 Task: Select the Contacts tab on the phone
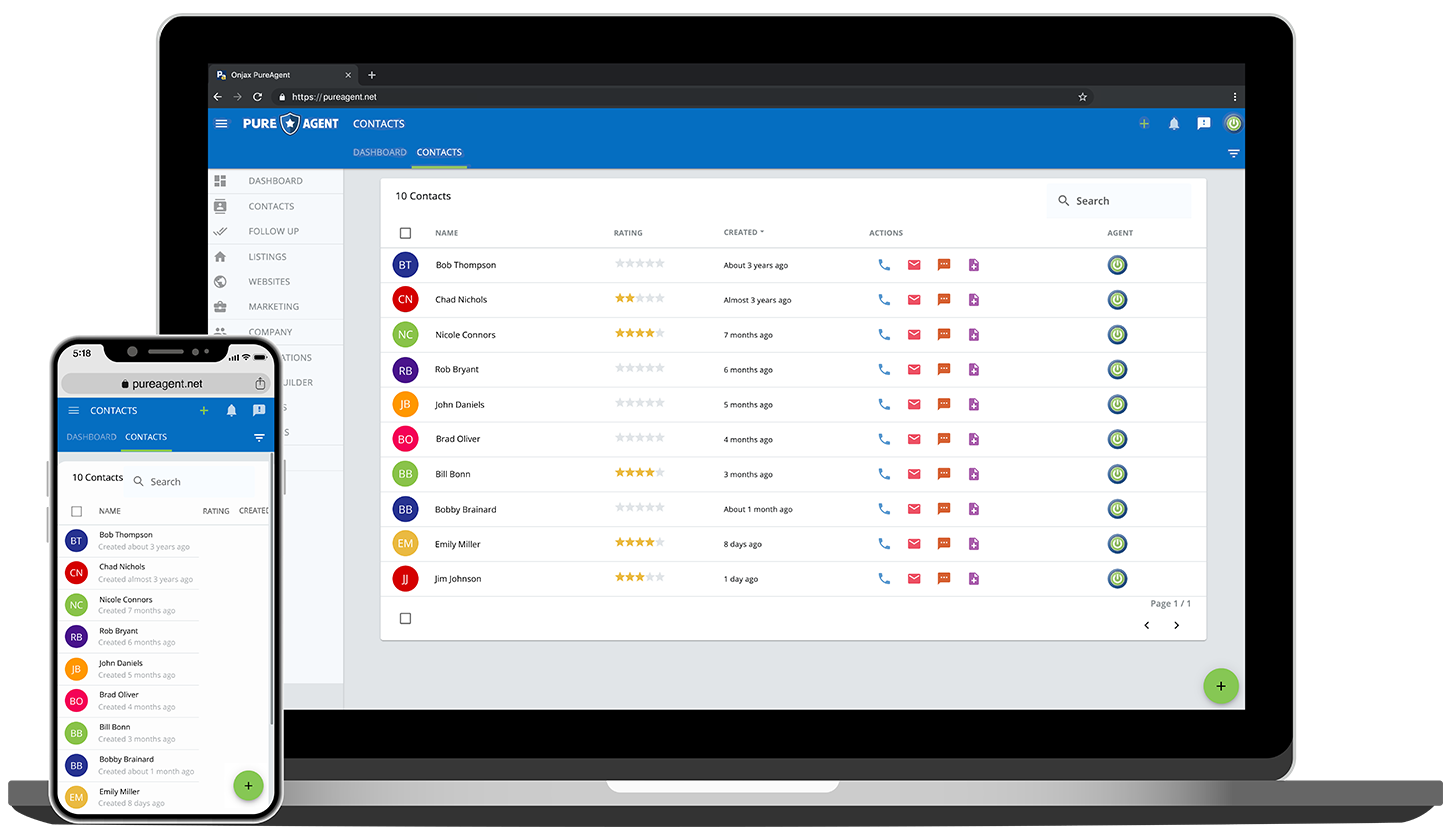146,437
